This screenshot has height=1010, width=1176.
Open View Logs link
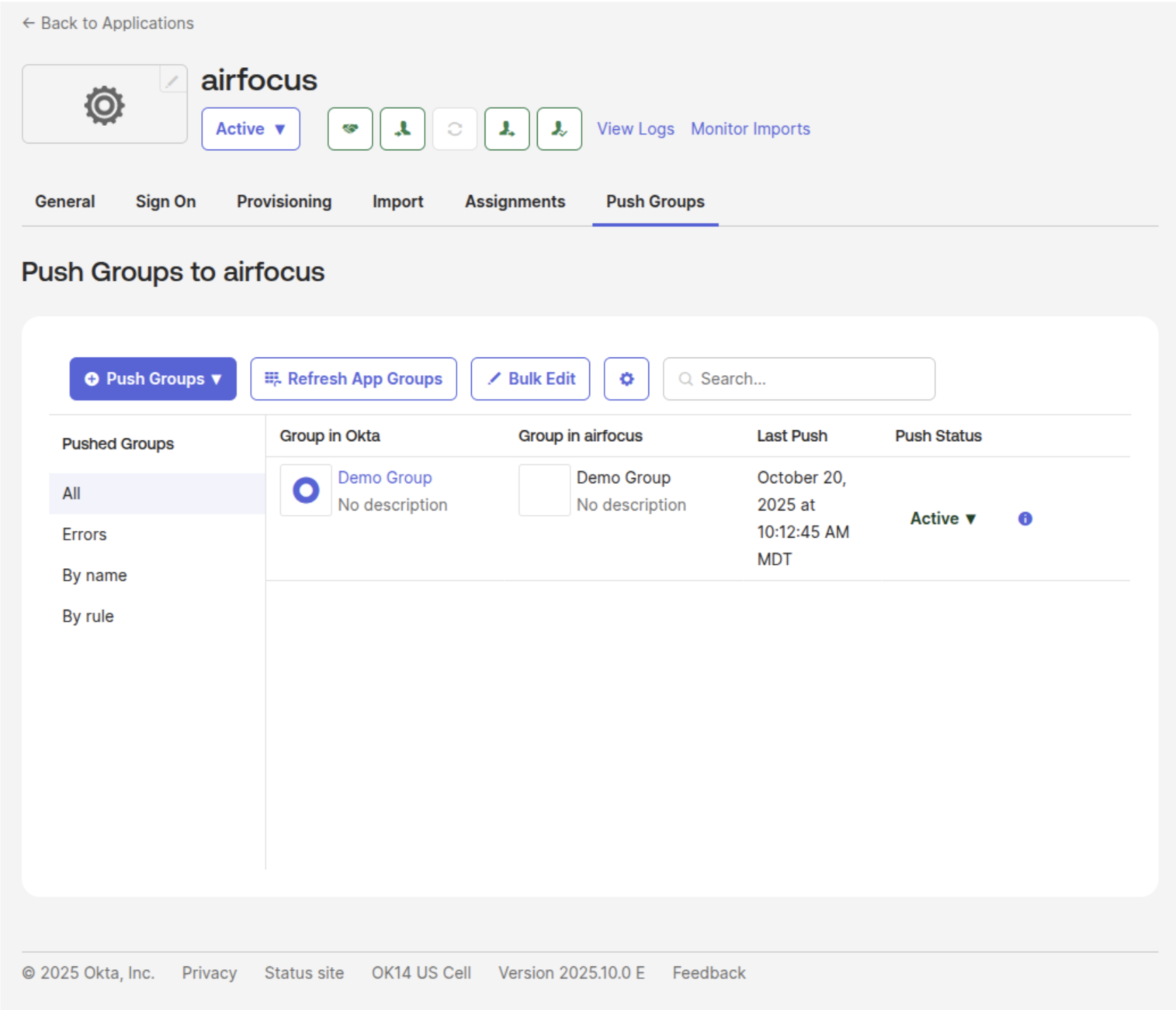coord(636,128)
